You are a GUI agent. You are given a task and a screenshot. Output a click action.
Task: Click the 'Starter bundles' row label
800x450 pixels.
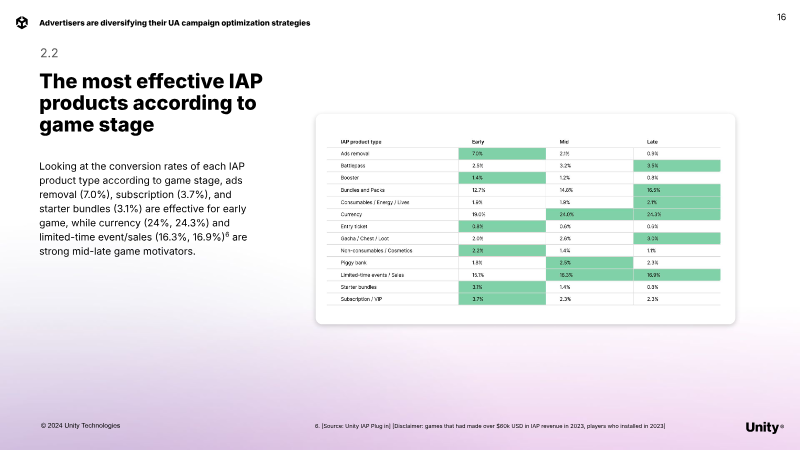[361, 286]
